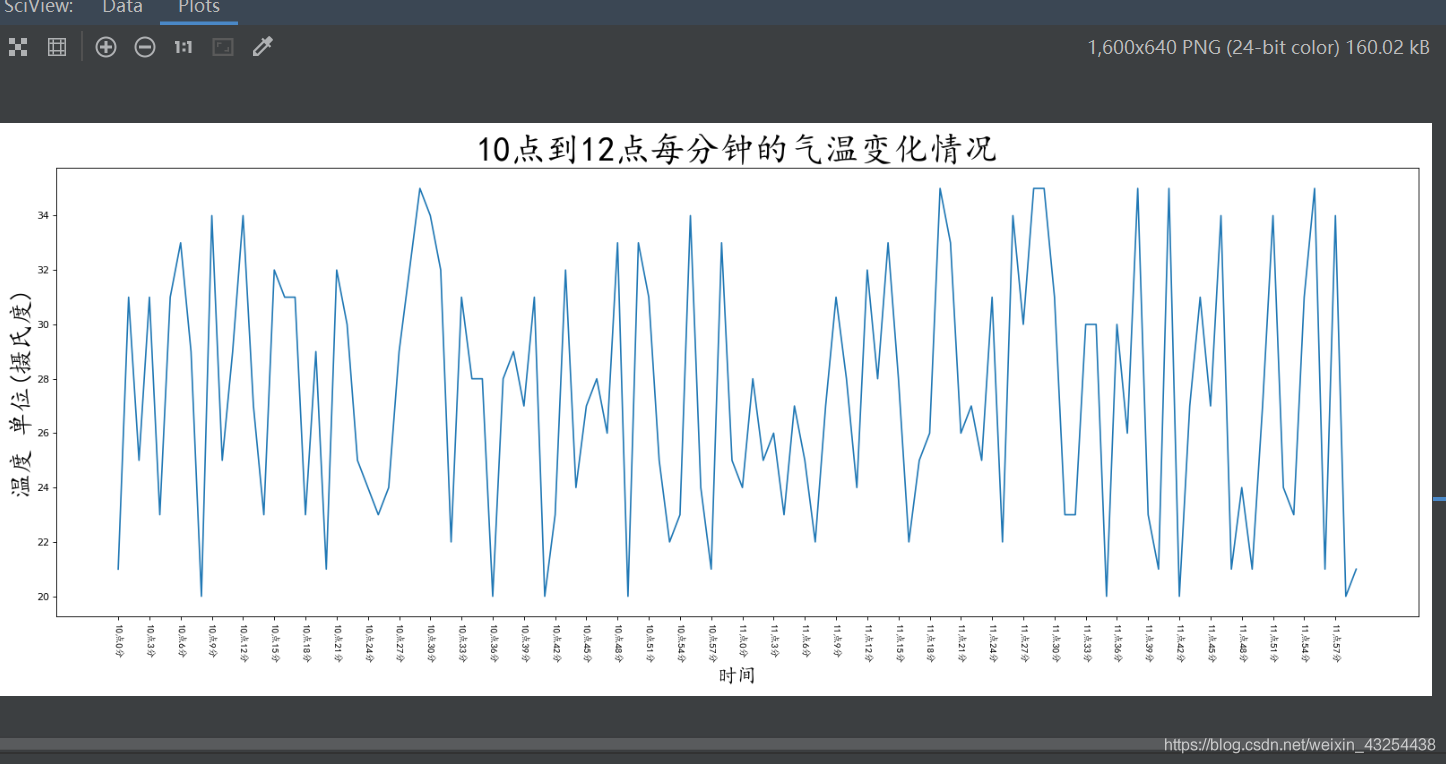This screenshot has height=764, width=1446.
Task: Click the y-axis tick value 34
Action: tap(45, 216)
